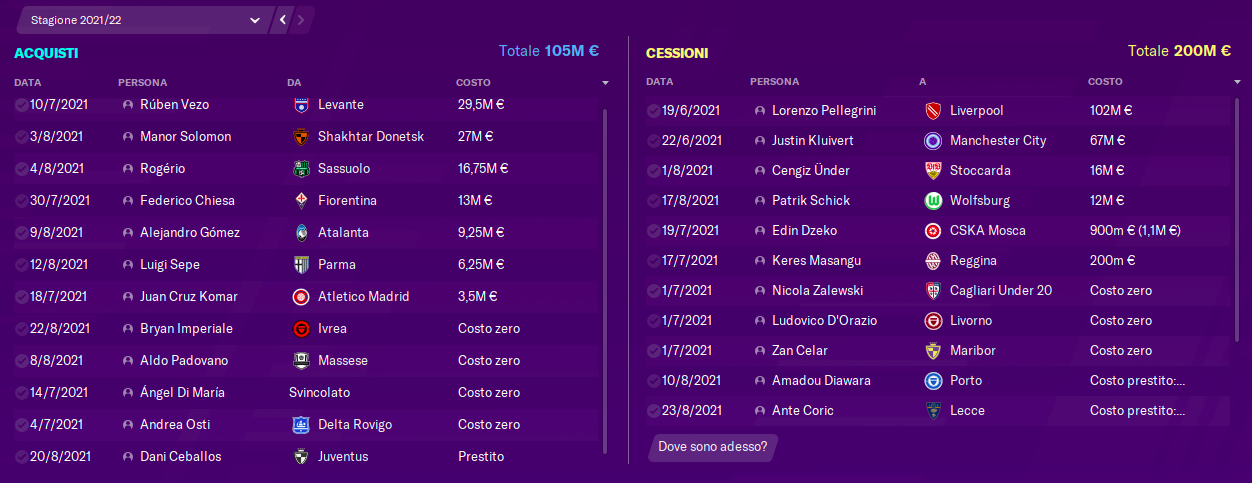Click the Manchester City crest icon
The height and width of the screenshot is (483, 1252).
[x=933, y=141]
